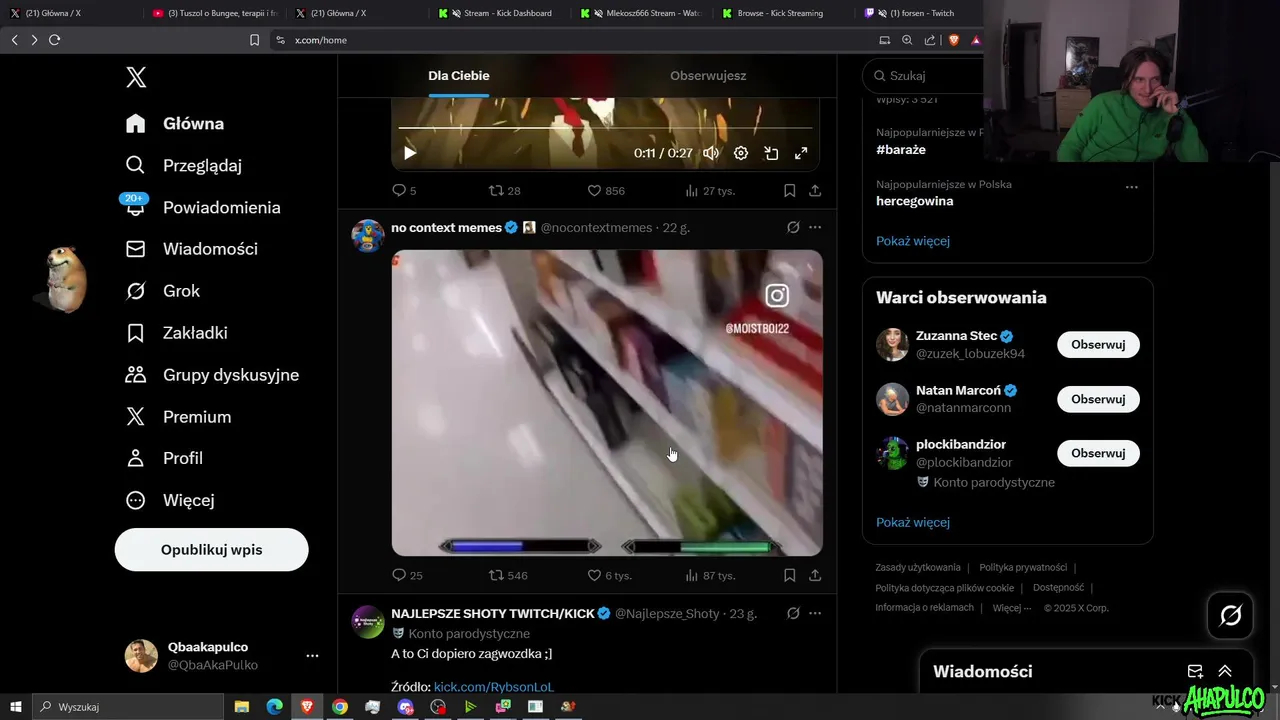Click the Opublikuj wpis button
The height and width of the screenshot is (720, 1280).
coord(211,550)
